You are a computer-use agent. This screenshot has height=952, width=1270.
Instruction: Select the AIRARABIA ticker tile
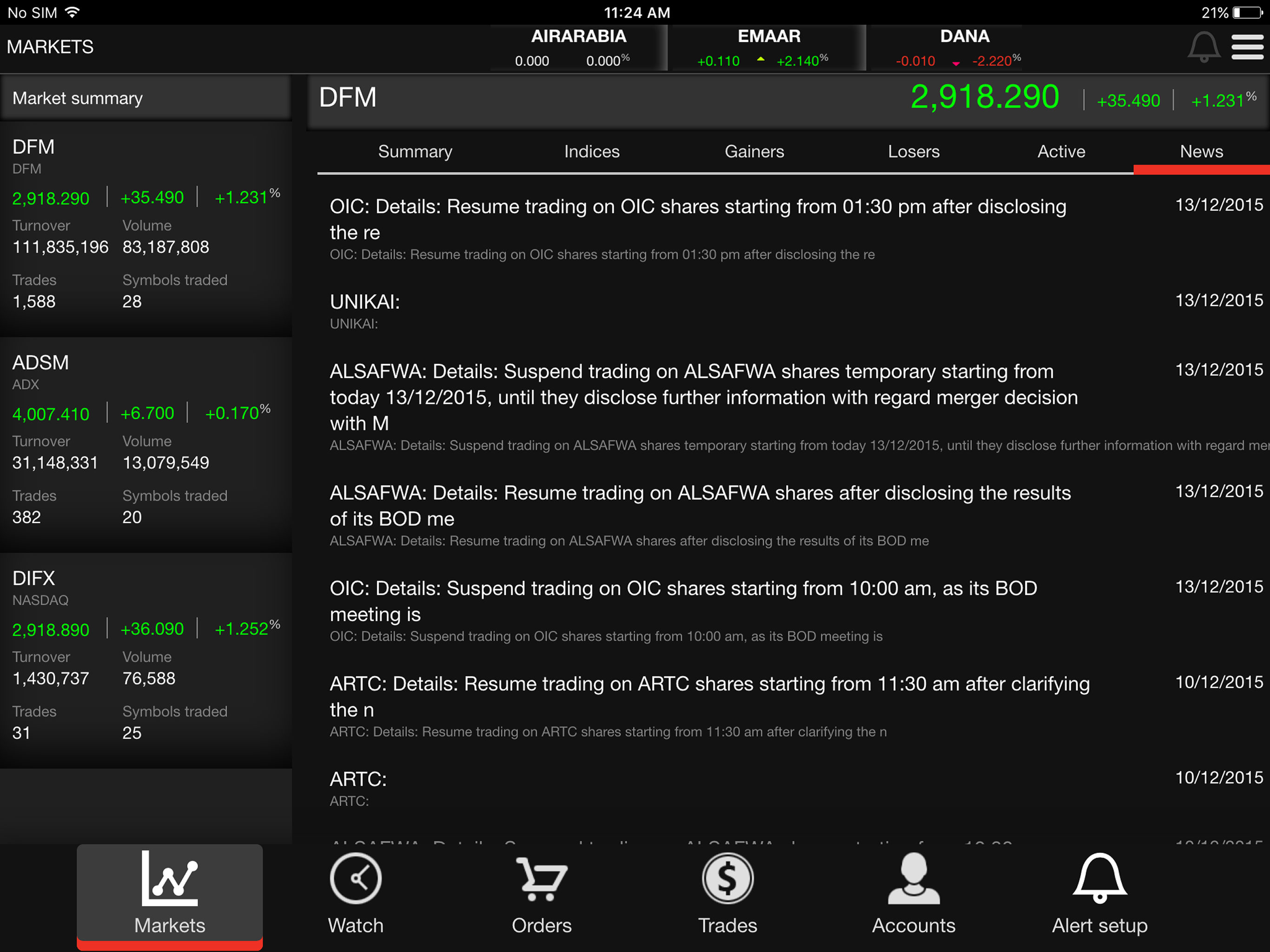click(x=578, y=48)
